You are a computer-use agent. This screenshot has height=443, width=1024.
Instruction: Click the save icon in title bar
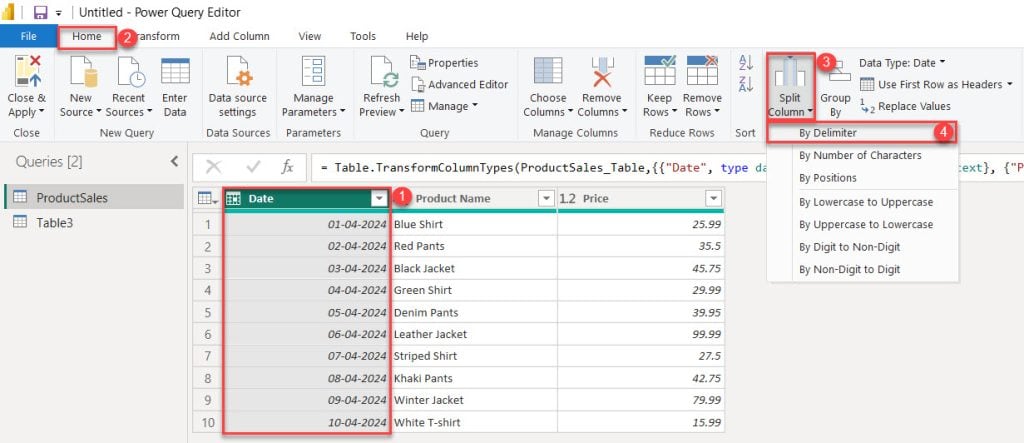[x=40, y=12]
